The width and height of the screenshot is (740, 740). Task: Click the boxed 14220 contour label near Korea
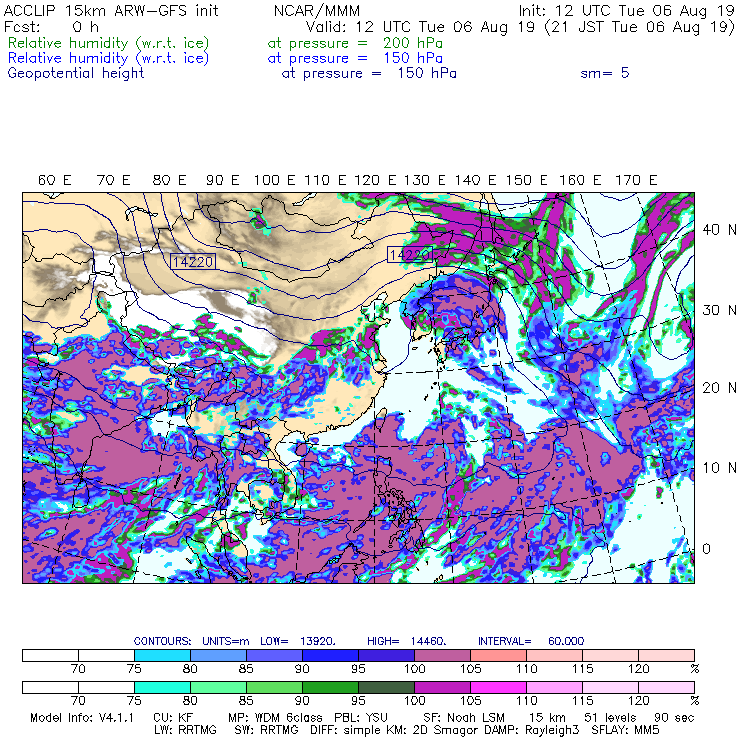coord(410,255)
